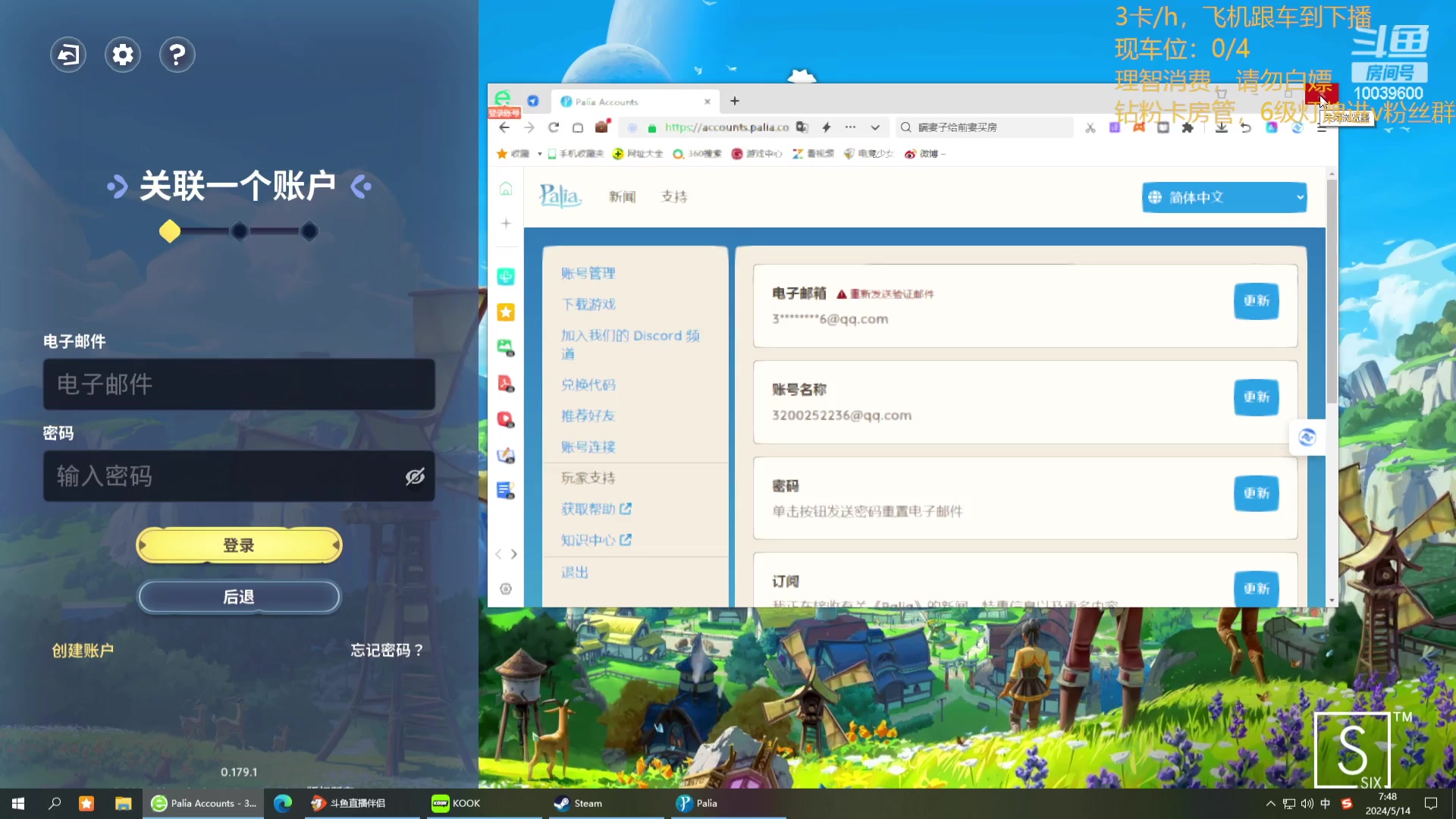The image size is (1456, 819).
Task: Click the exit/back icon in the Palia launcher
Action: 68,55
